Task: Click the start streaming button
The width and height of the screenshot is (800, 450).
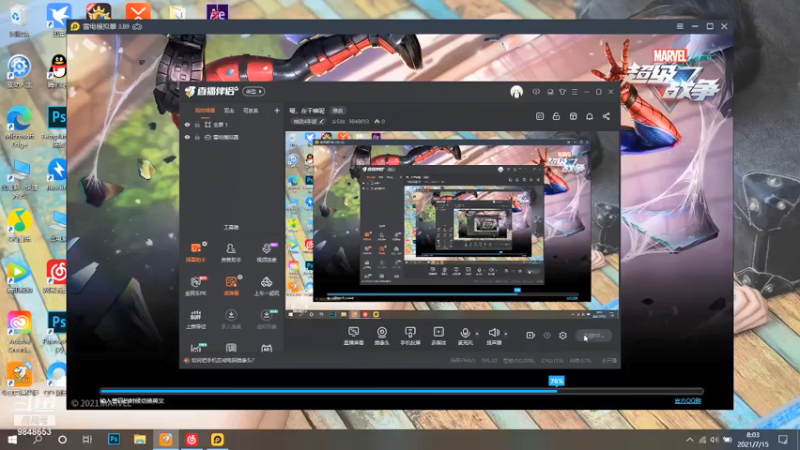Action: point(593,335)
